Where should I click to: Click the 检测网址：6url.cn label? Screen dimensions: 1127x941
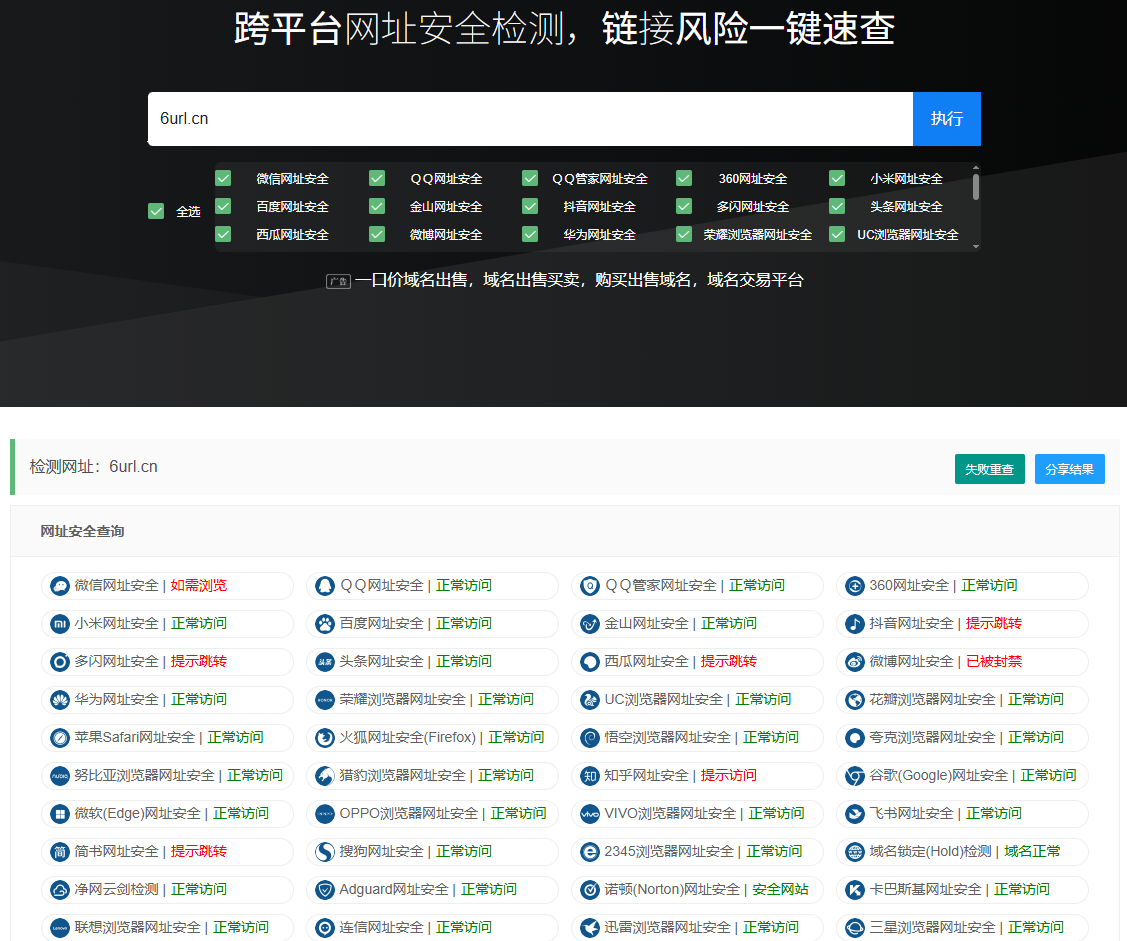pos(93,467)
